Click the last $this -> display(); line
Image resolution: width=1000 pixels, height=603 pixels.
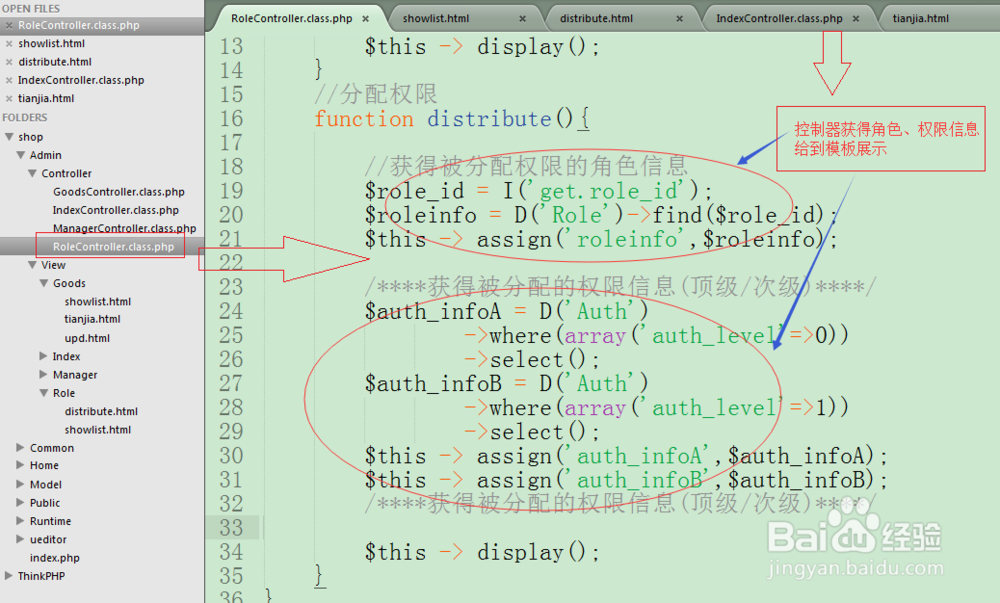[482, 553]
